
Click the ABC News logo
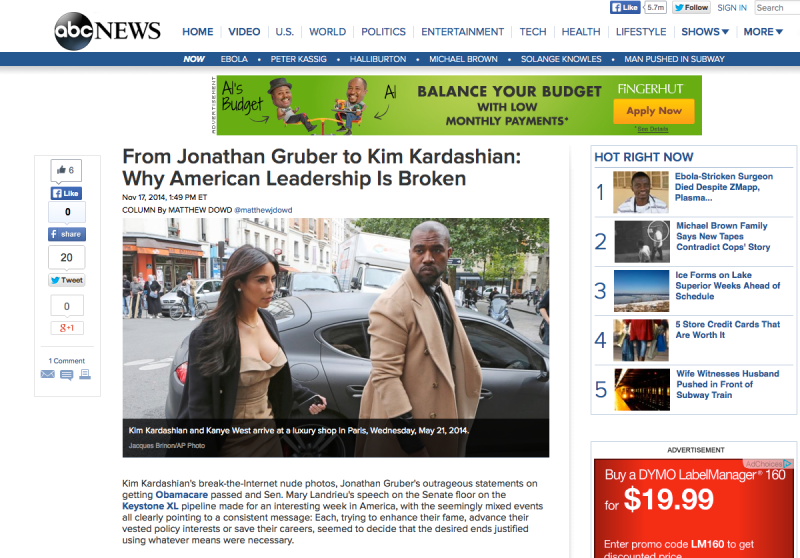click(107, 31)
